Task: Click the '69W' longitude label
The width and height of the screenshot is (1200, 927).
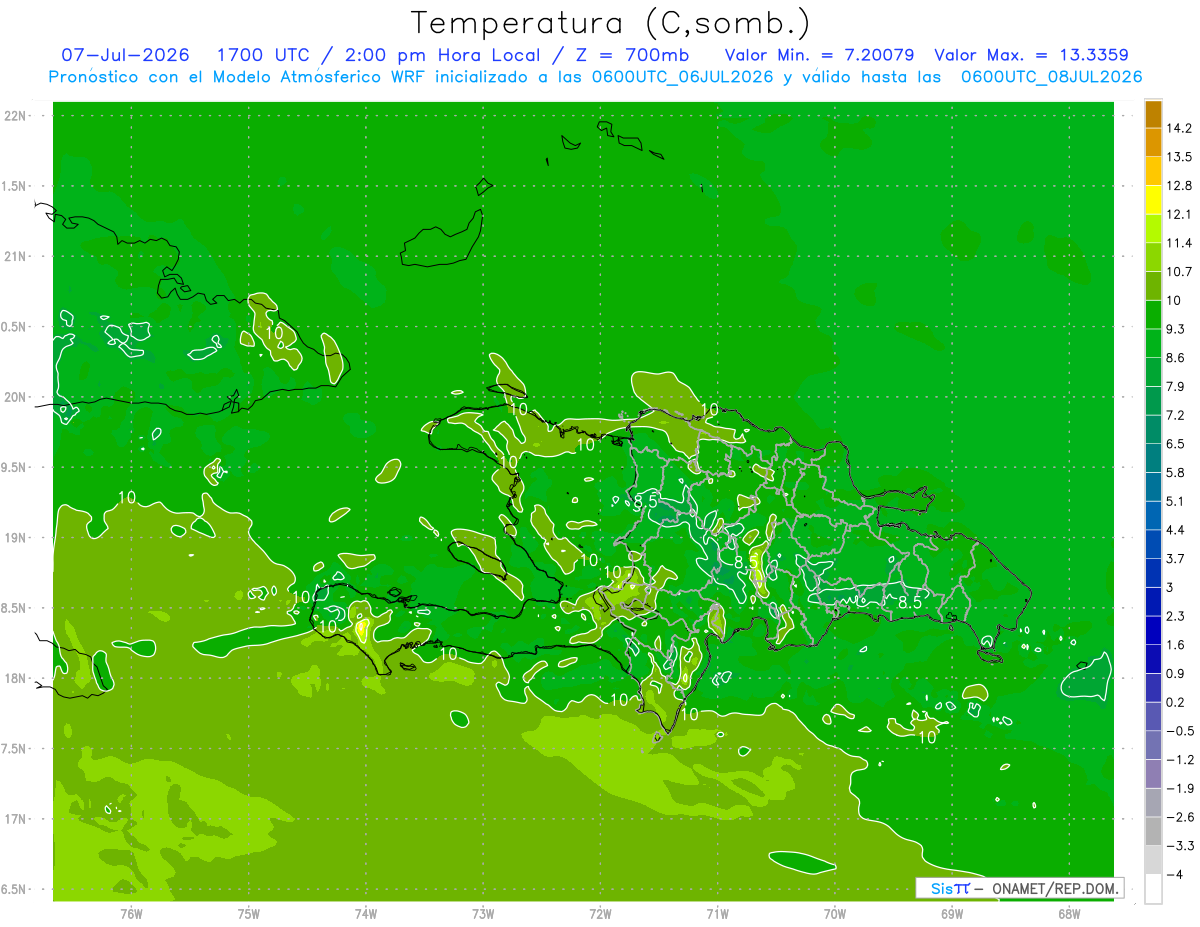Action: coord(952,914)
